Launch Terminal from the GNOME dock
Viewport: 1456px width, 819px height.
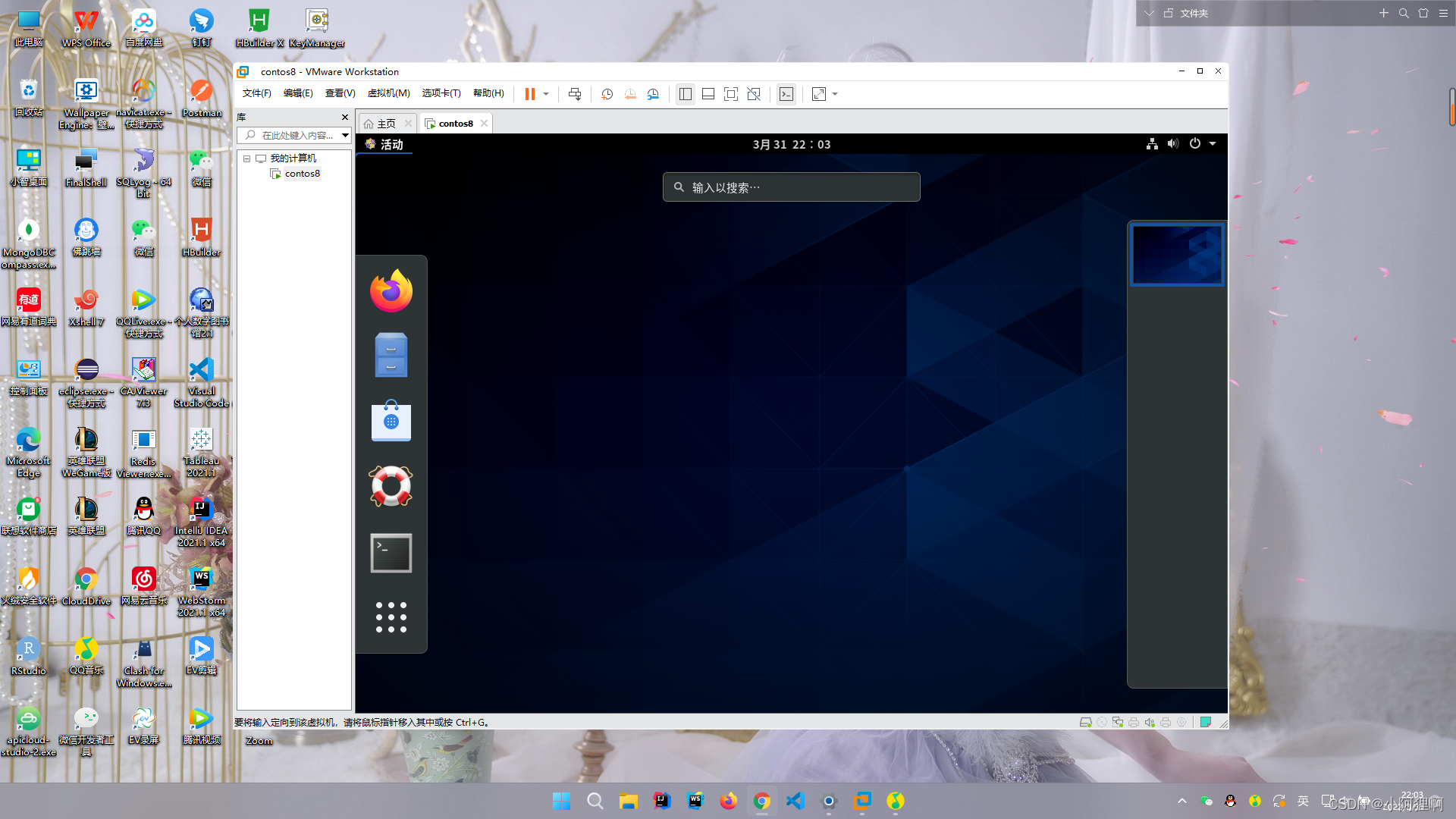click(391, 553)
